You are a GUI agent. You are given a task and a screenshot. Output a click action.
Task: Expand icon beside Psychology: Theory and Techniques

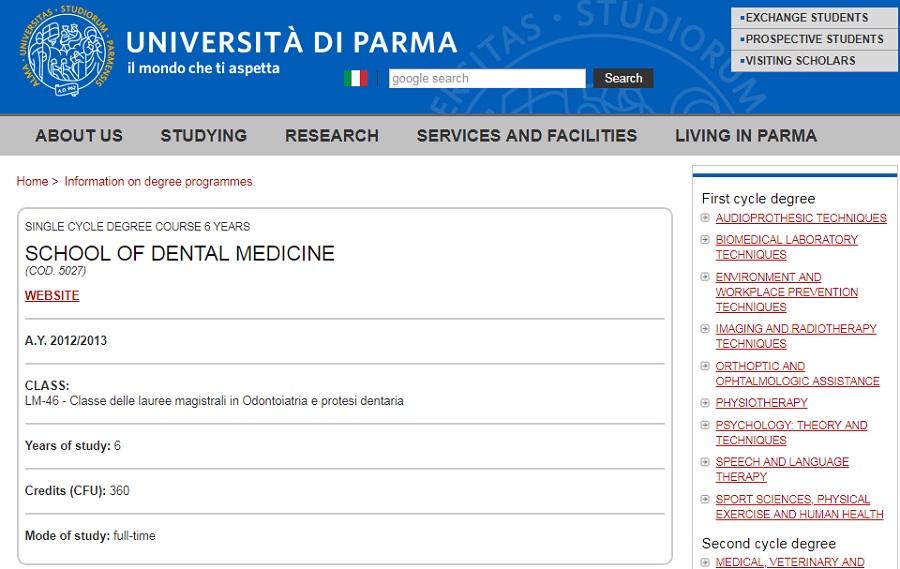(705, 425)
